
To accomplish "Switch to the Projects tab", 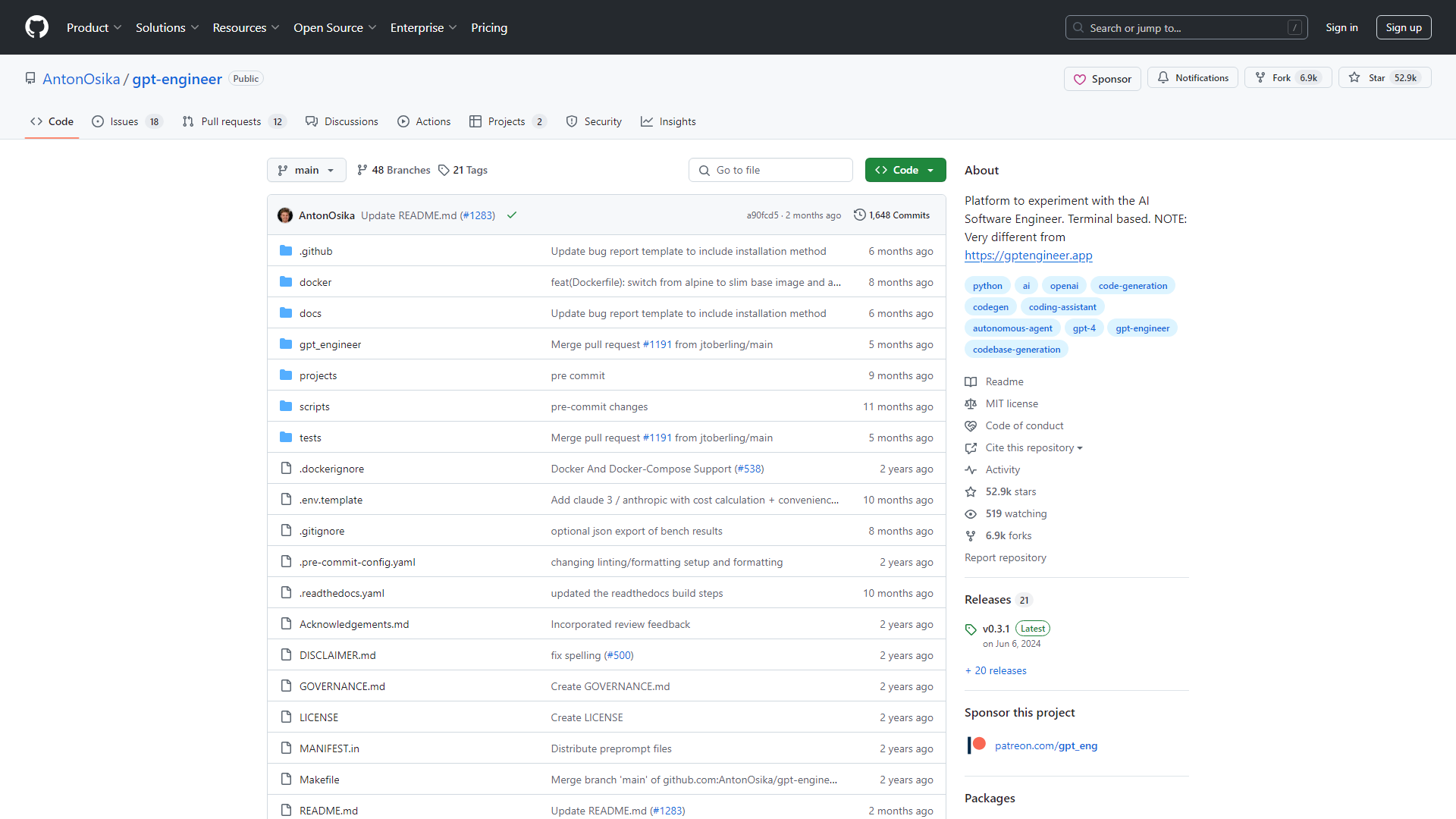I will pos(507,121).
